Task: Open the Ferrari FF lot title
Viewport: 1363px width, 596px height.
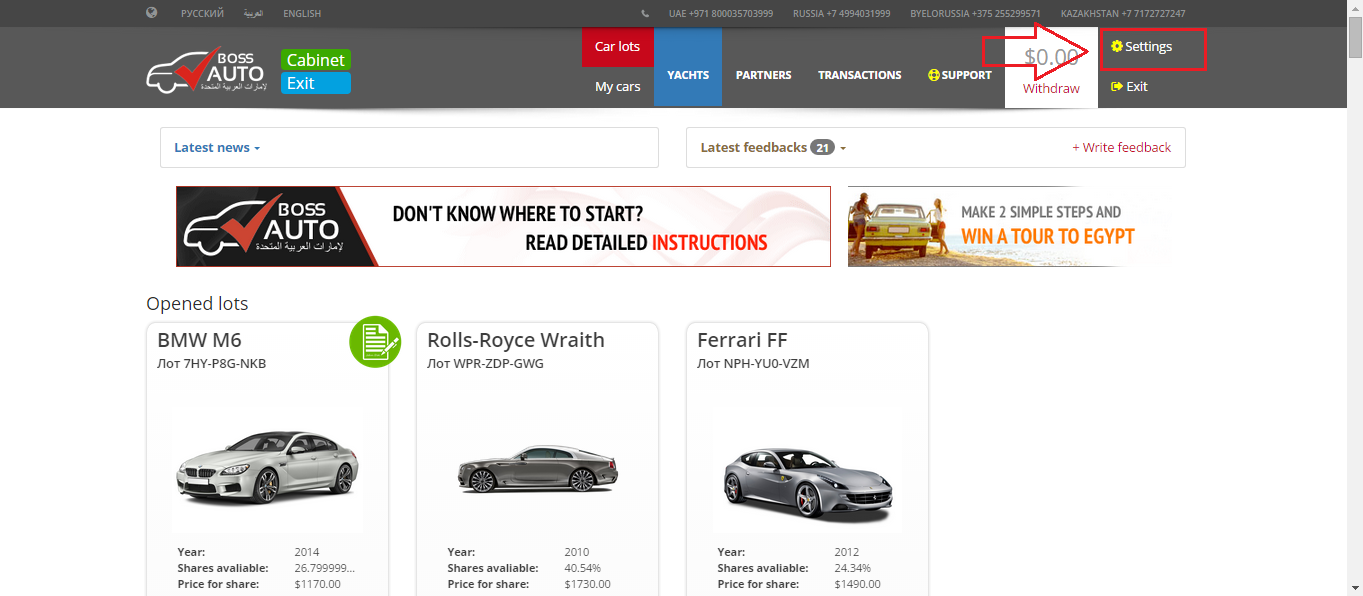Action: [743, 340]
